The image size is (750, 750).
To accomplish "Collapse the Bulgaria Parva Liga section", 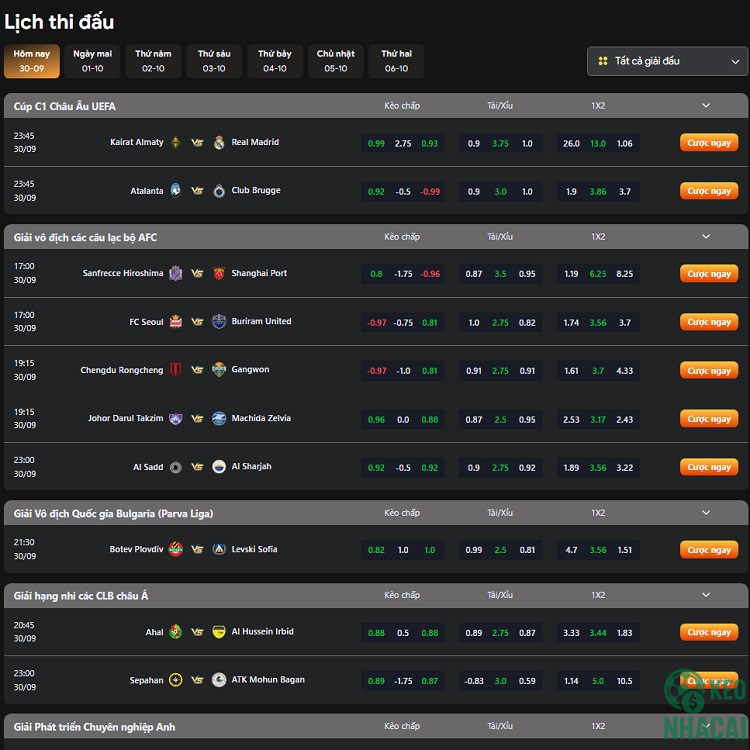I will pos(706,513).
